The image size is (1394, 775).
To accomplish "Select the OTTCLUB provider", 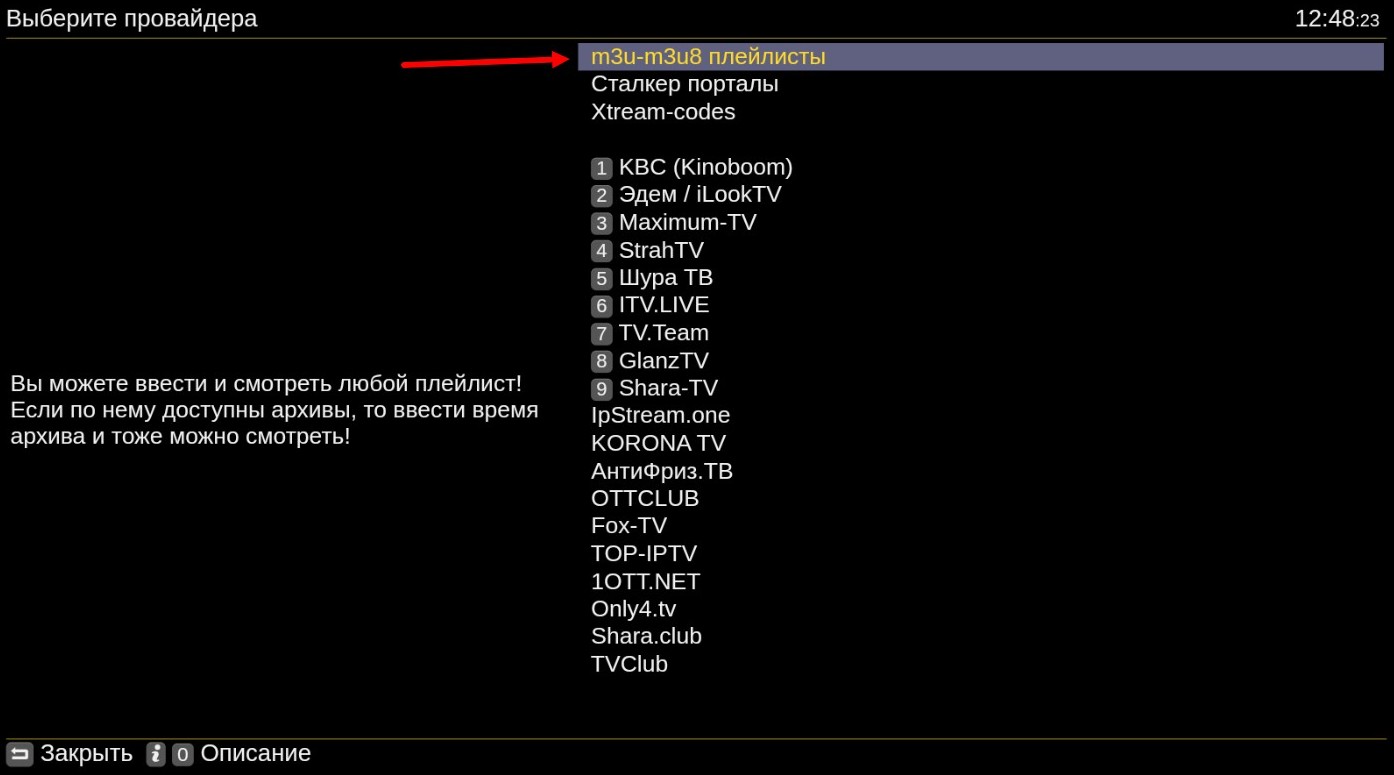I will point(645,498).
